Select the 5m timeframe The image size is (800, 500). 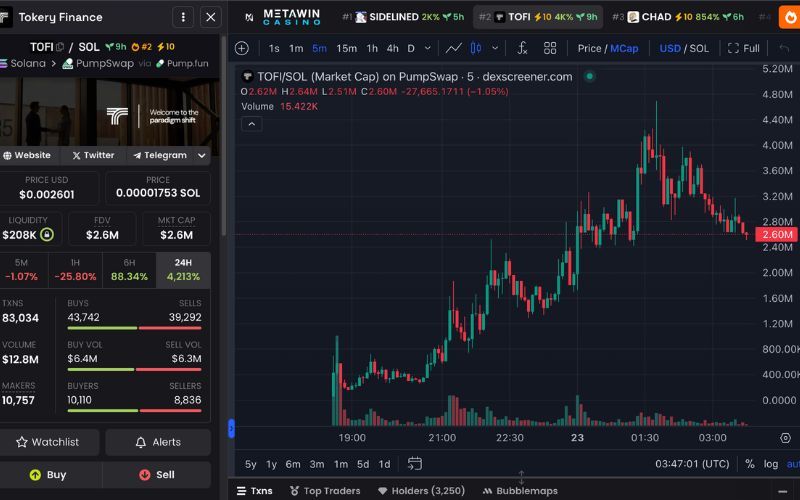click(319, 48)
